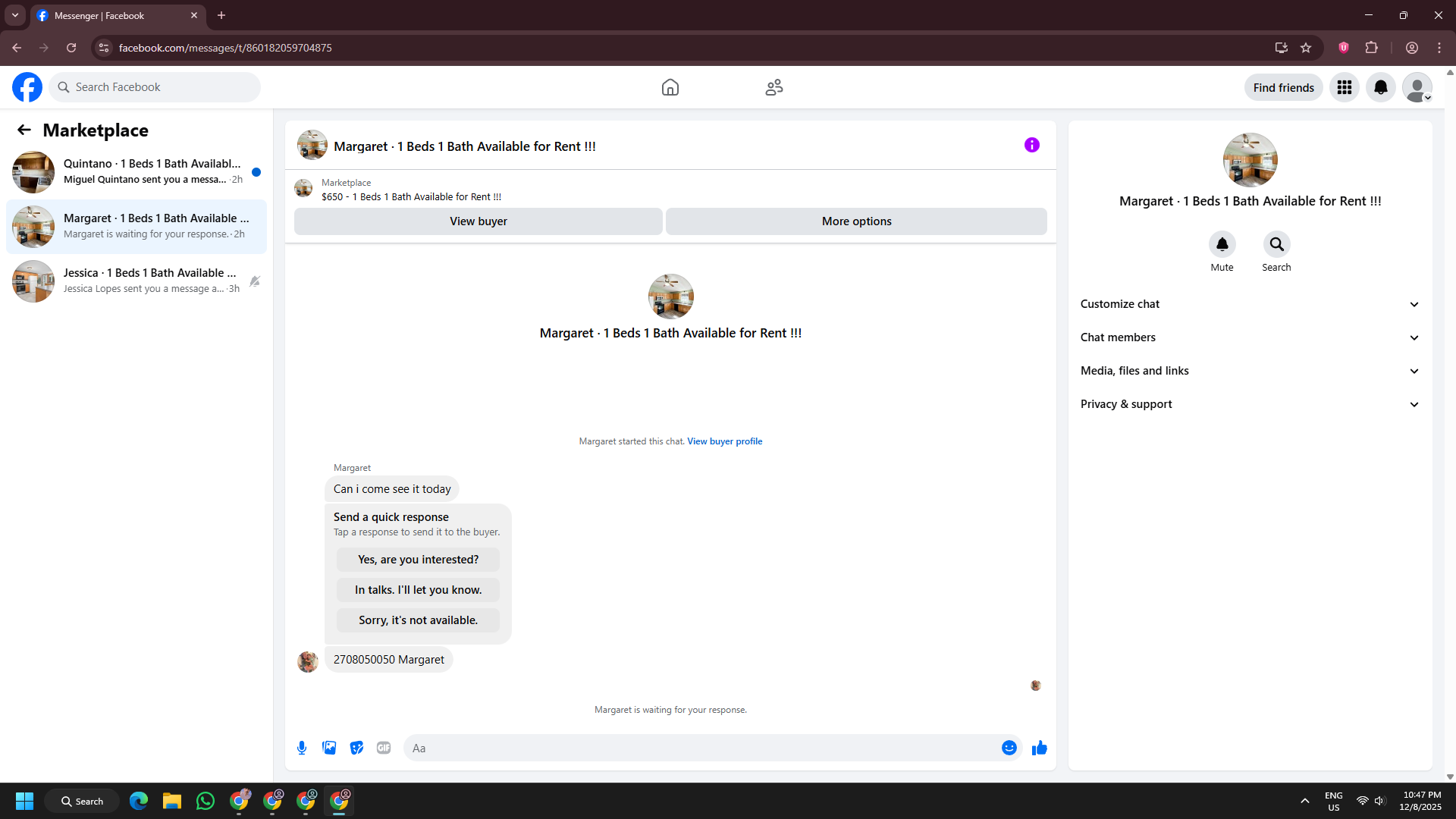
Task: Open the Chrome tab search dropdown
Action: click(x=15, y=15)
